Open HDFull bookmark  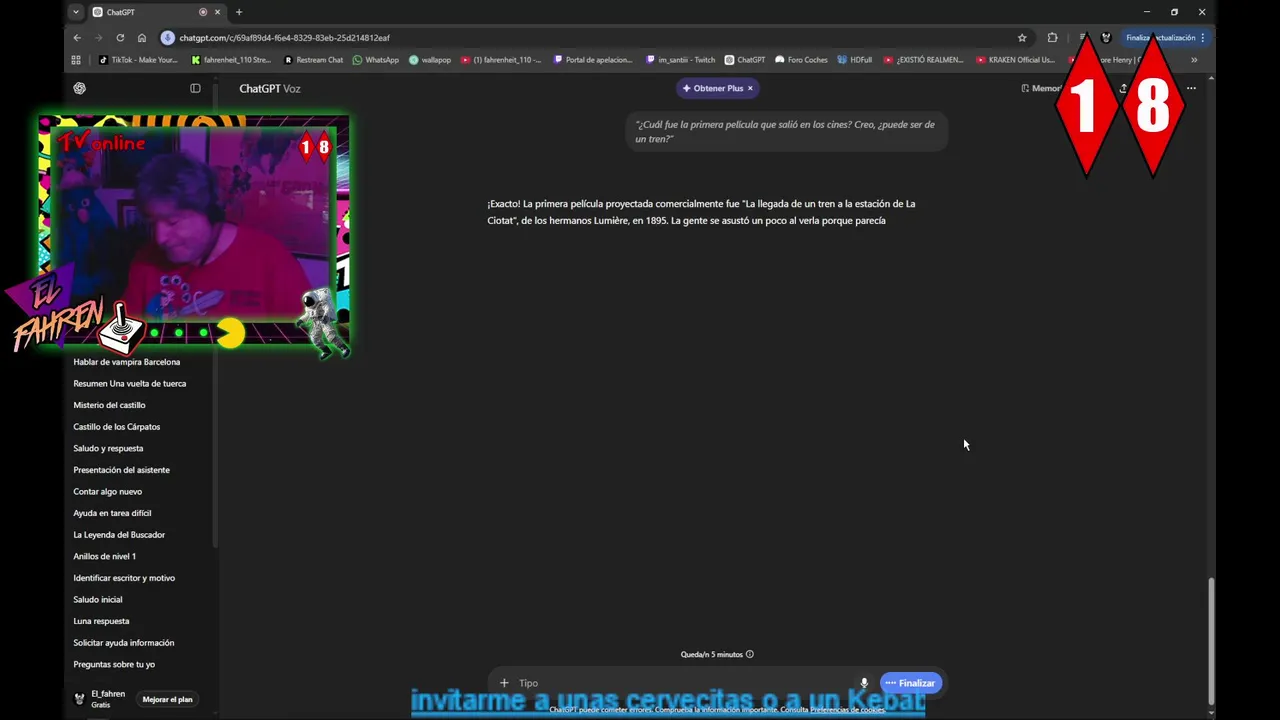point(855,60)
